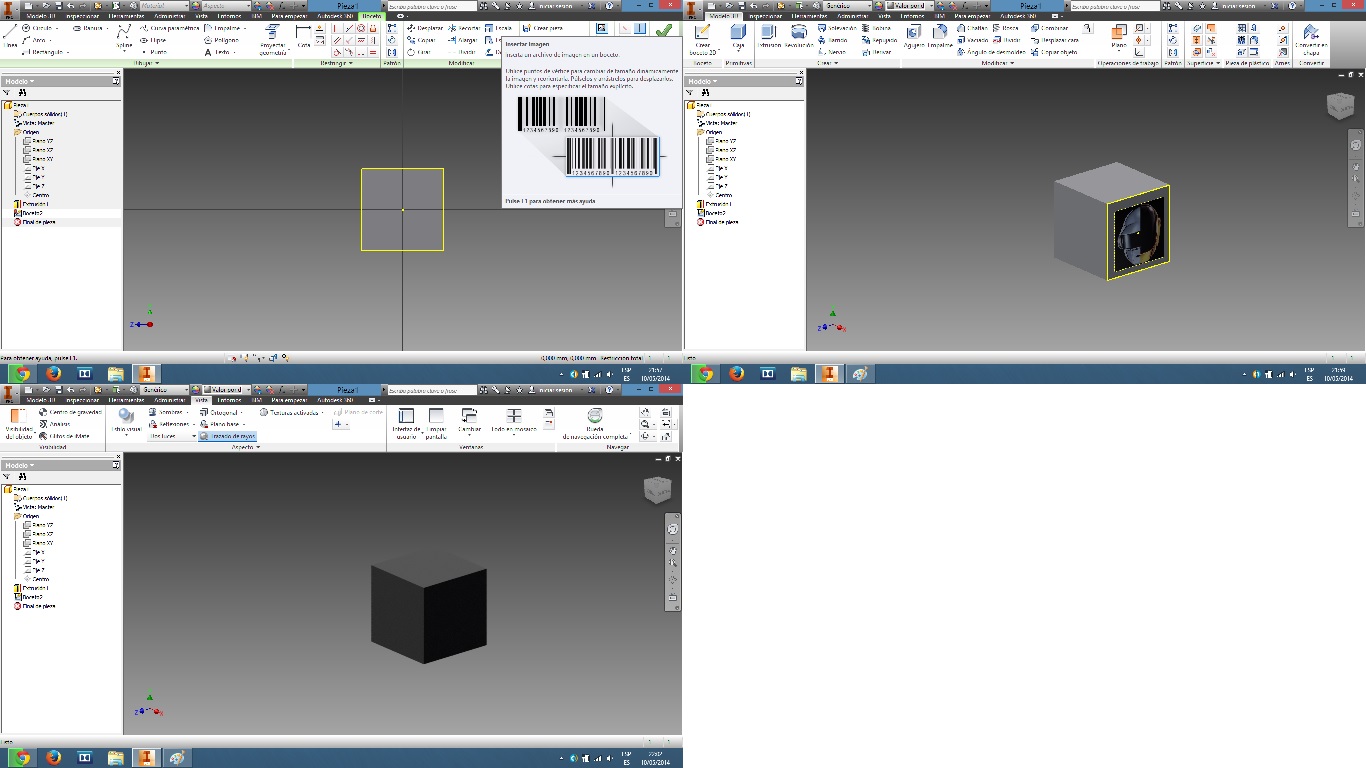
Task: Click the image decal on the cube face
Action: (1139, 234)
